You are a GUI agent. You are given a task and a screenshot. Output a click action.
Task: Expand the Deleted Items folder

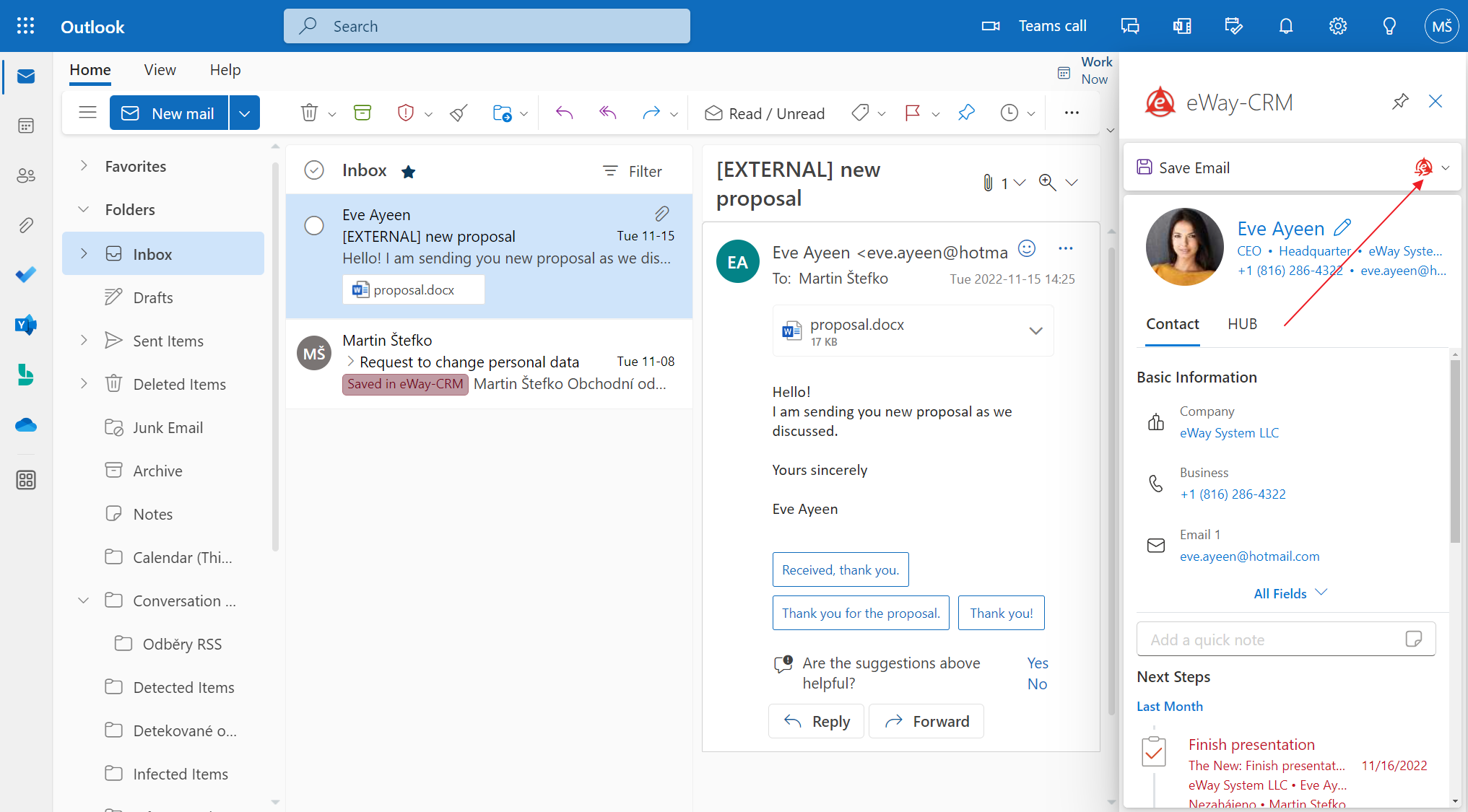click(84, 383)
